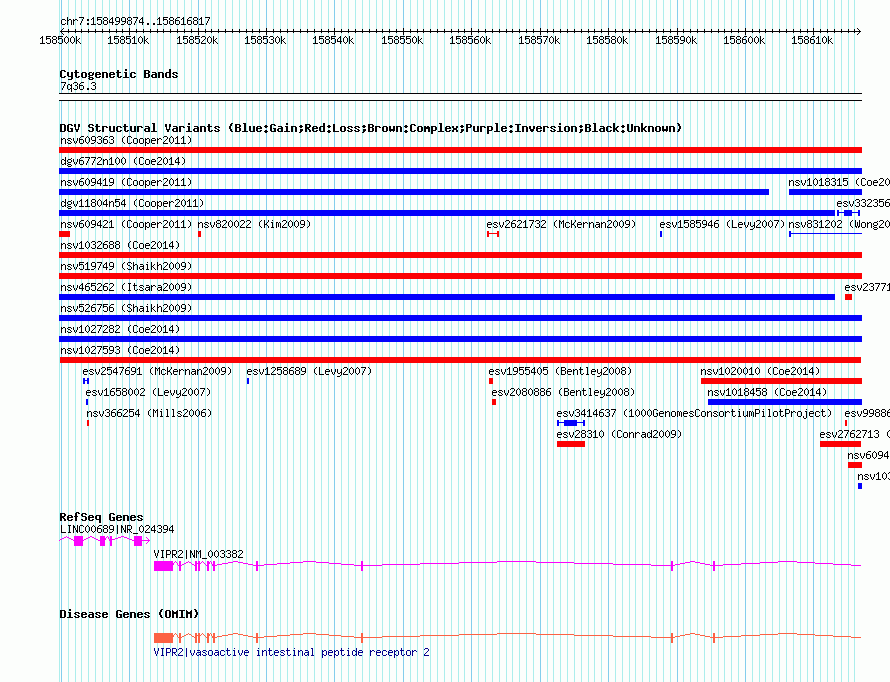Click the nsv6094 red bar near right edge
Screen dimensions: 890x682
pos(855,465)
